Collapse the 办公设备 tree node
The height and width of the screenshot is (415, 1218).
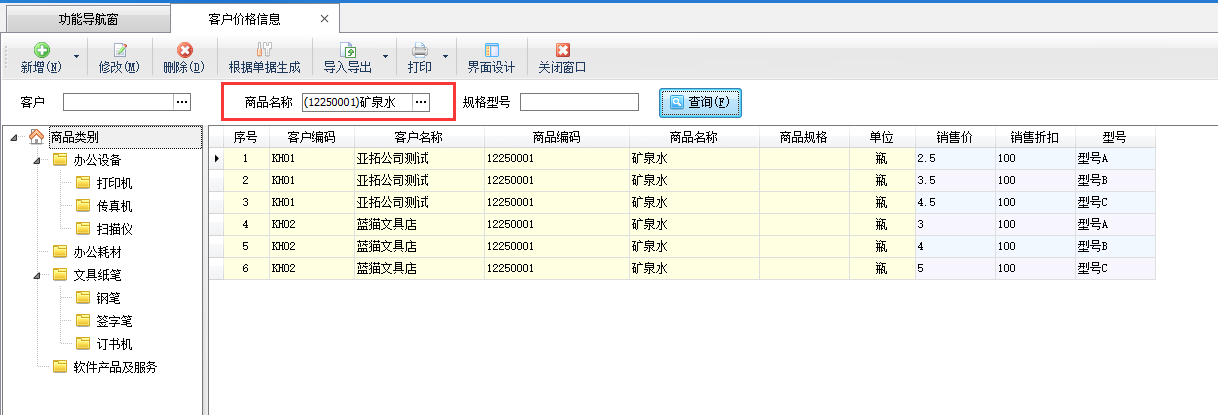[37, 160]
